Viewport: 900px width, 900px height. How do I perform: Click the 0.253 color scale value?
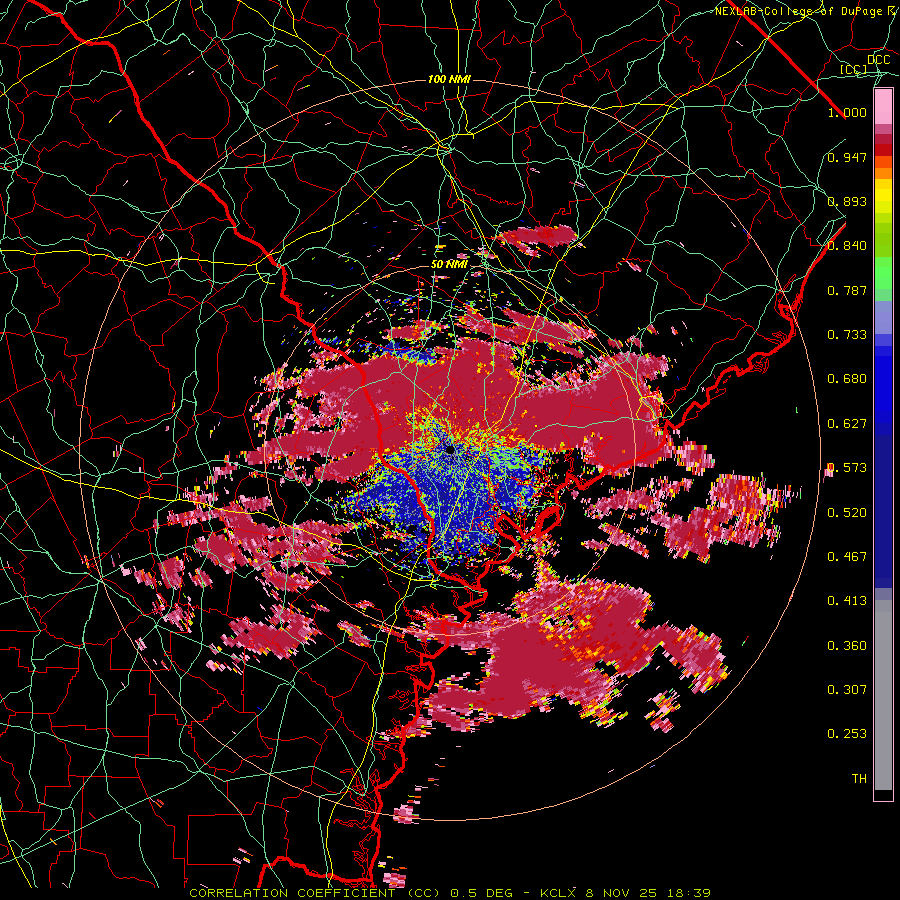coord(847,734)
